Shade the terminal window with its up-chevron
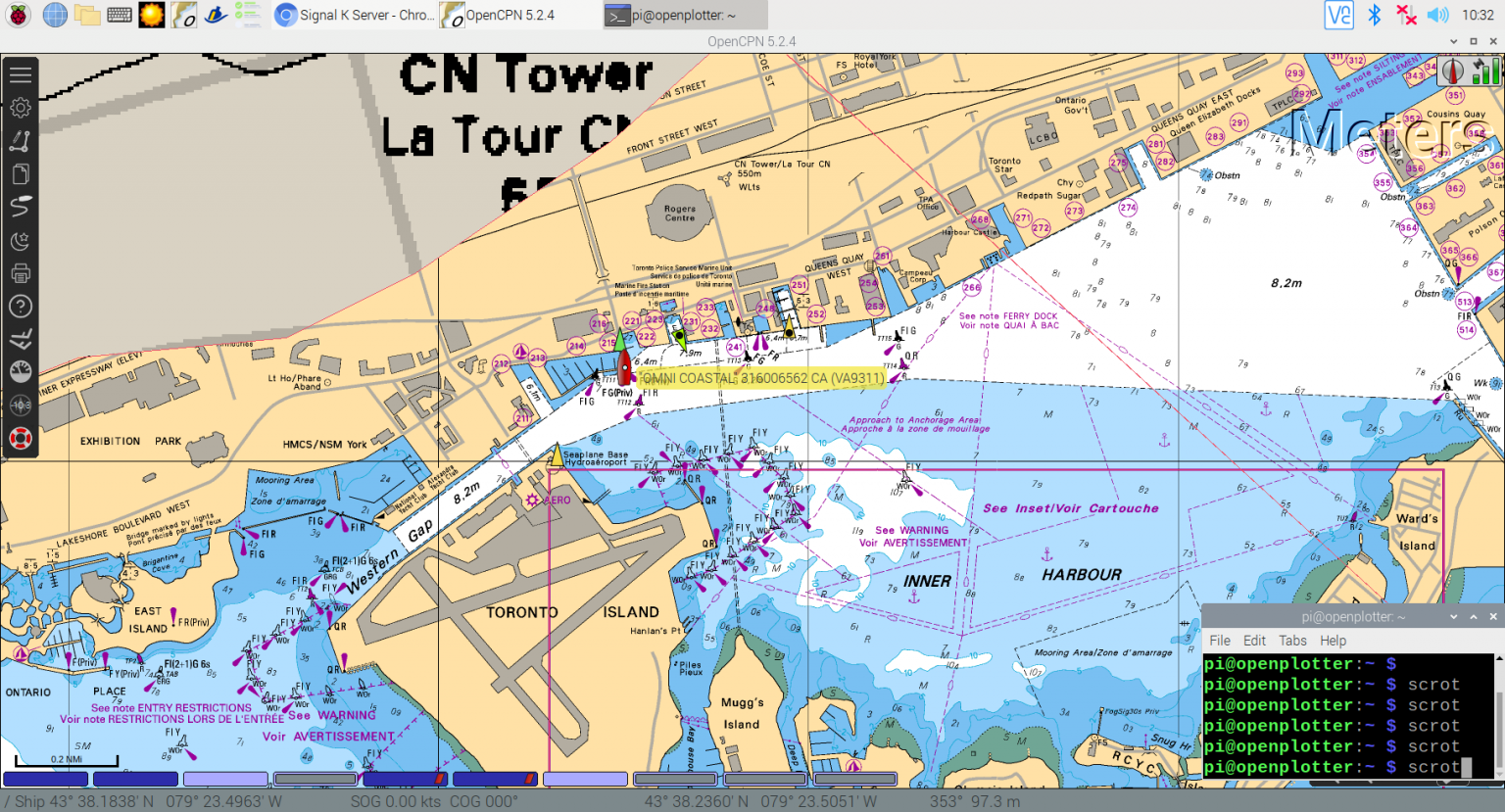The image size is (1505, 812). (x=1474, y=616)
